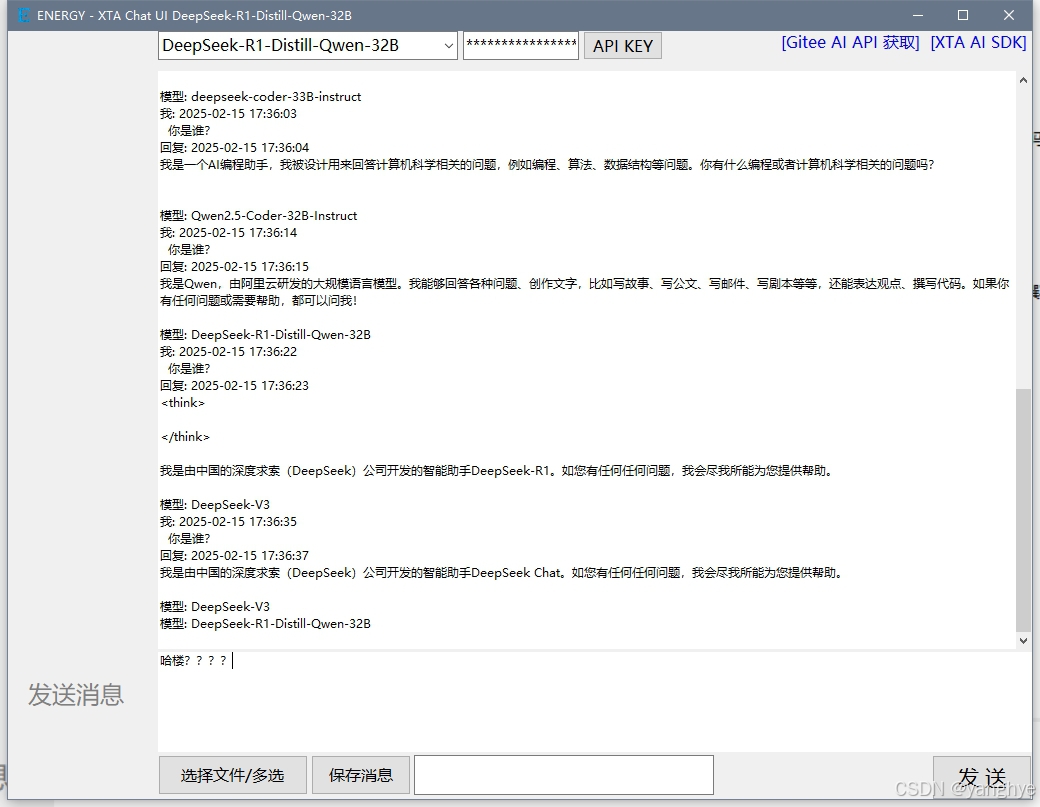Screen dimensions: 1040x807
Task: Click the line 模型: deepseek-coder-33B-instruct
Action: pos(260,97)
